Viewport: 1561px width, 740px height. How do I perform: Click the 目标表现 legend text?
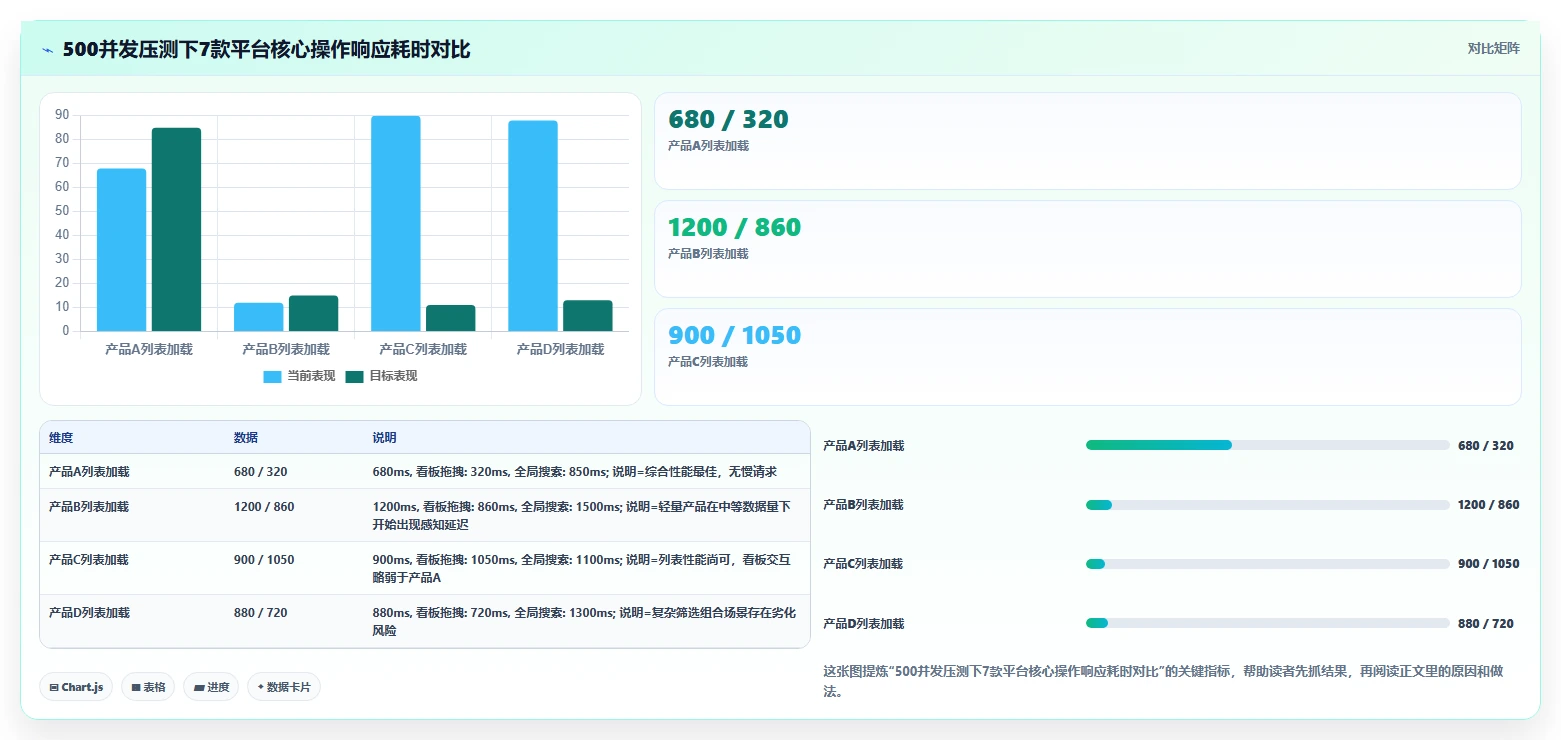point(393,376)
